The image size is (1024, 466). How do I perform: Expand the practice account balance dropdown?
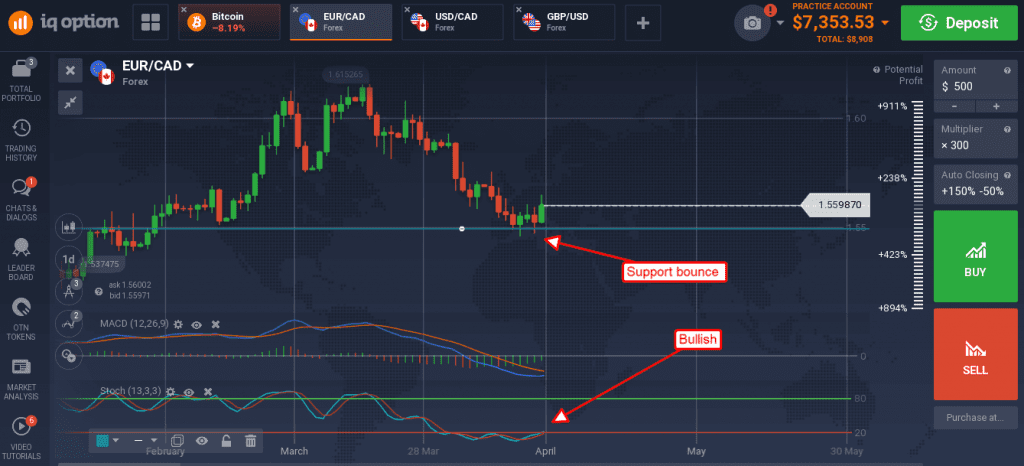click(885, 23)
